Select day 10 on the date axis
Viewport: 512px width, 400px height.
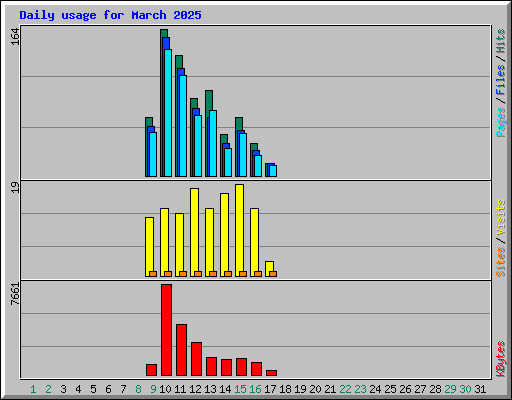click(165, 389)
